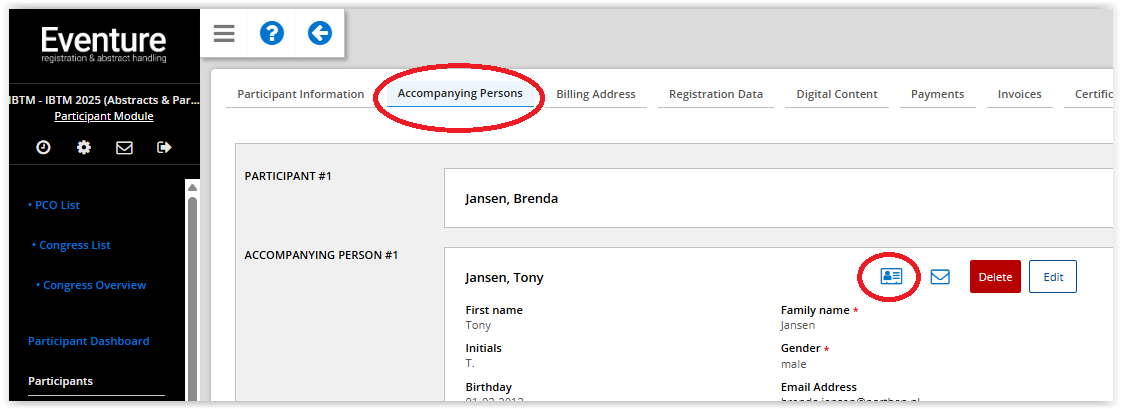Navigate to Congress Overview link
1121x409 pixels.
click(94, 285)
